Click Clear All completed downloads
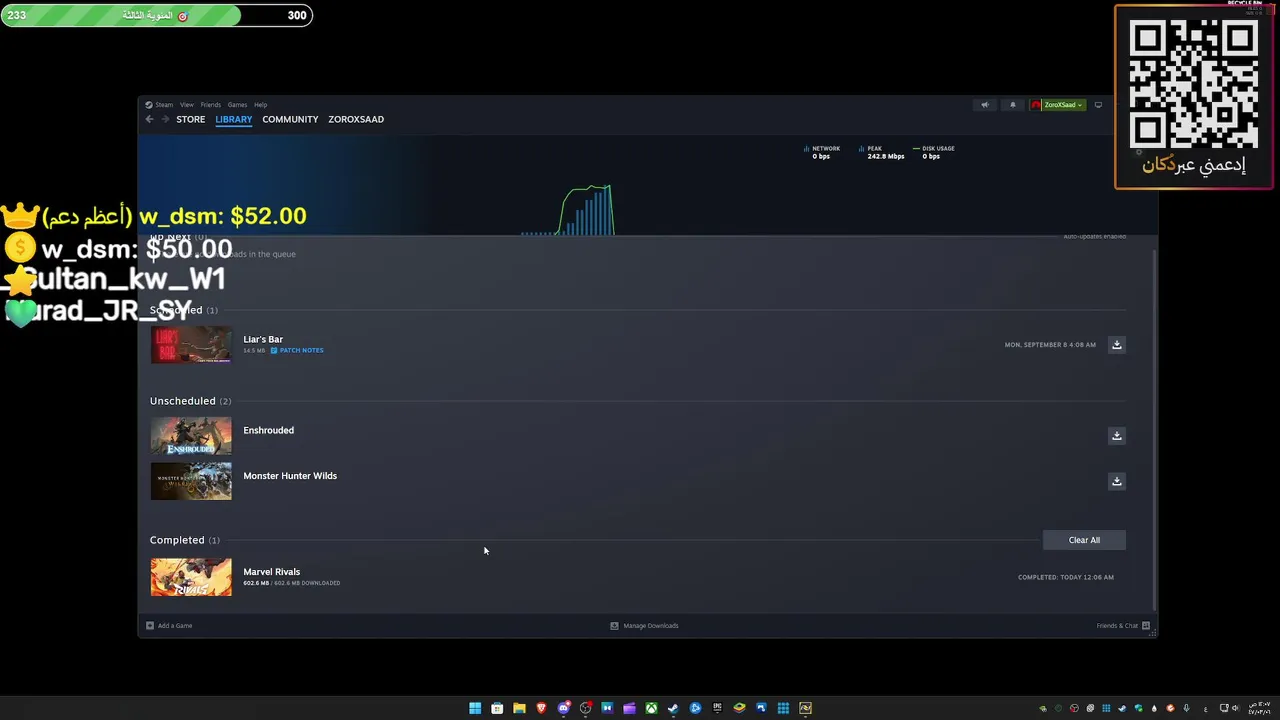 tap(1084, 540)
